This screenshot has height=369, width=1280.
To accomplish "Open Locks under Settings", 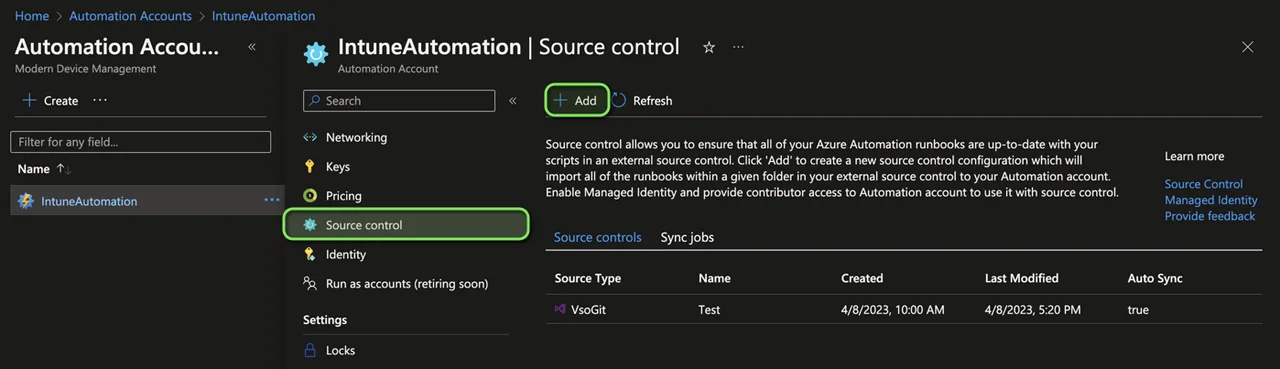I will tap(340, 351).
